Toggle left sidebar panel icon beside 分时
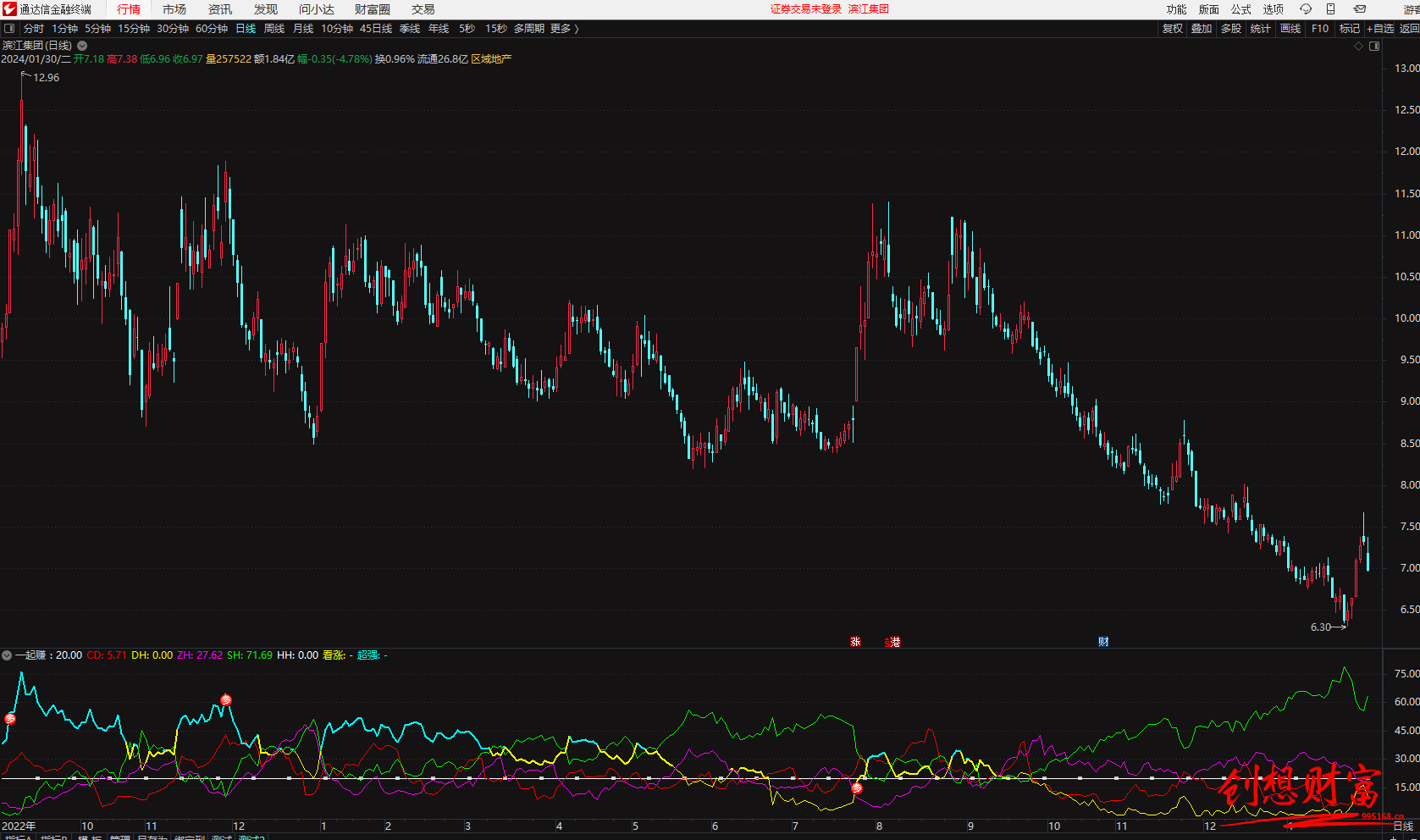This screenshot has height=840, width=1420. click(9, 29)
